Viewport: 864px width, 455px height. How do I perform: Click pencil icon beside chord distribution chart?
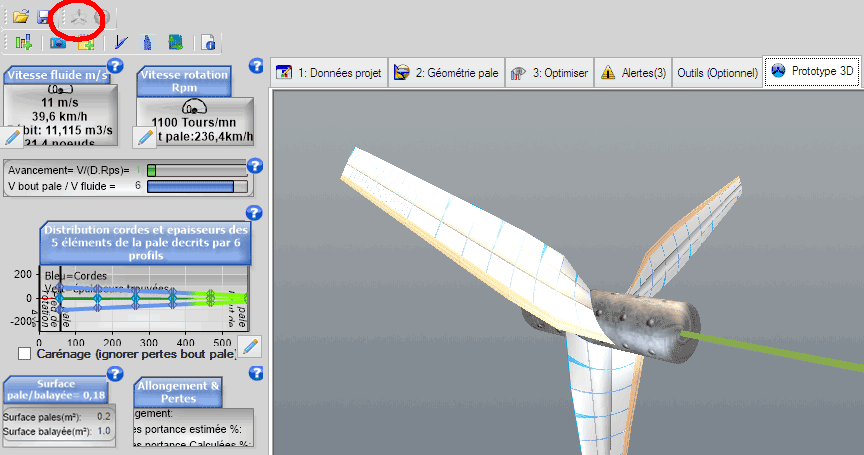(x=250, y=346)
